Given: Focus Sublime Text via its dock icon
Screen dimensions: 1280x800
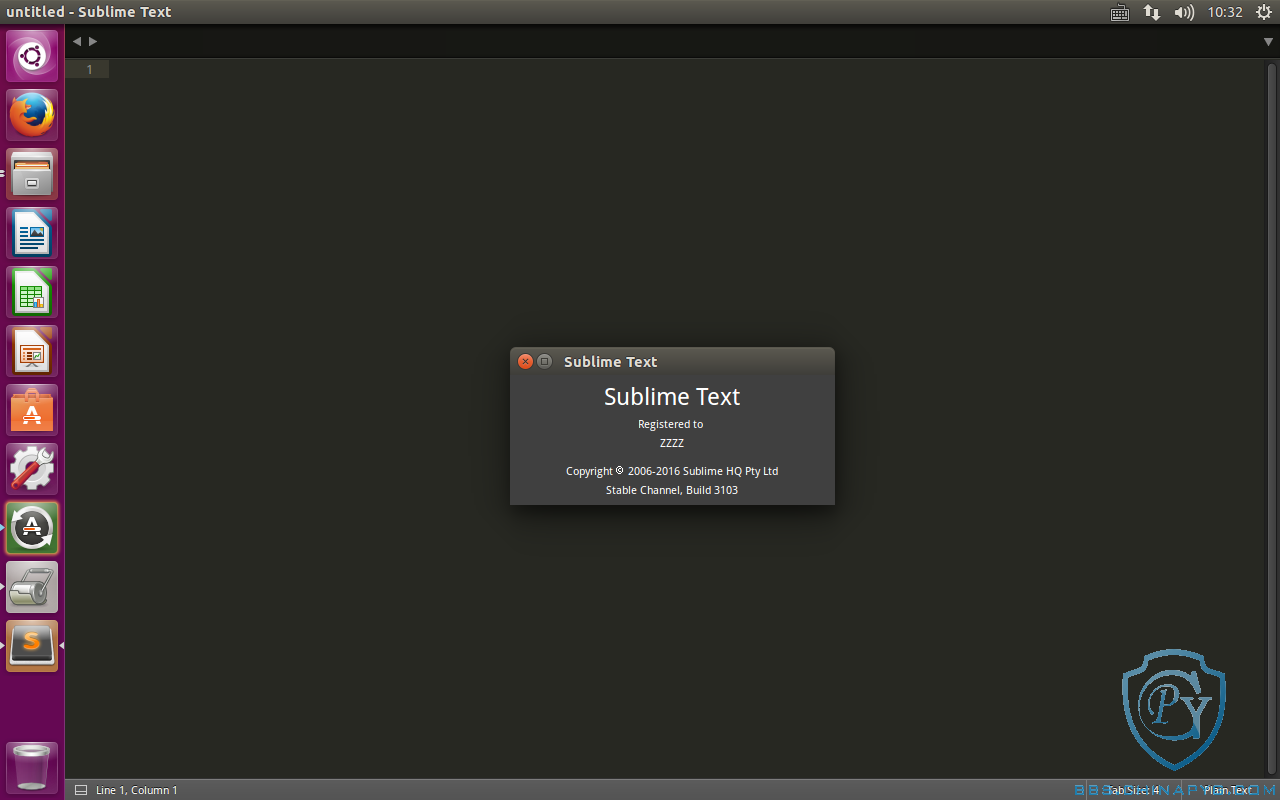Looking at the screenshot, I should (32, 646).
